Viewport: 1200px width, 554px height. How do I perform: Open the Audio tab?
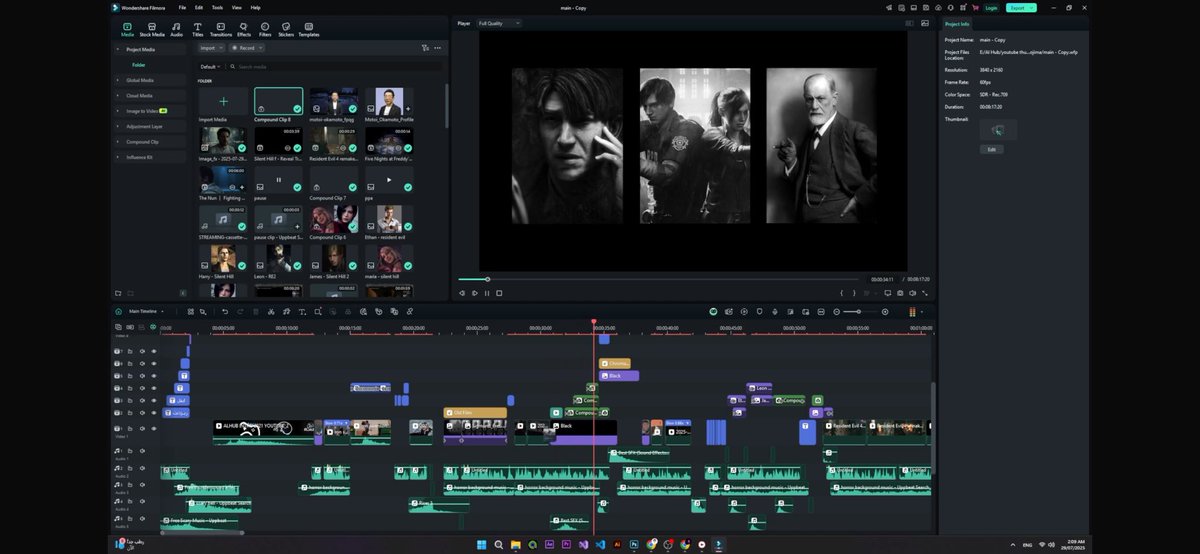176,30
